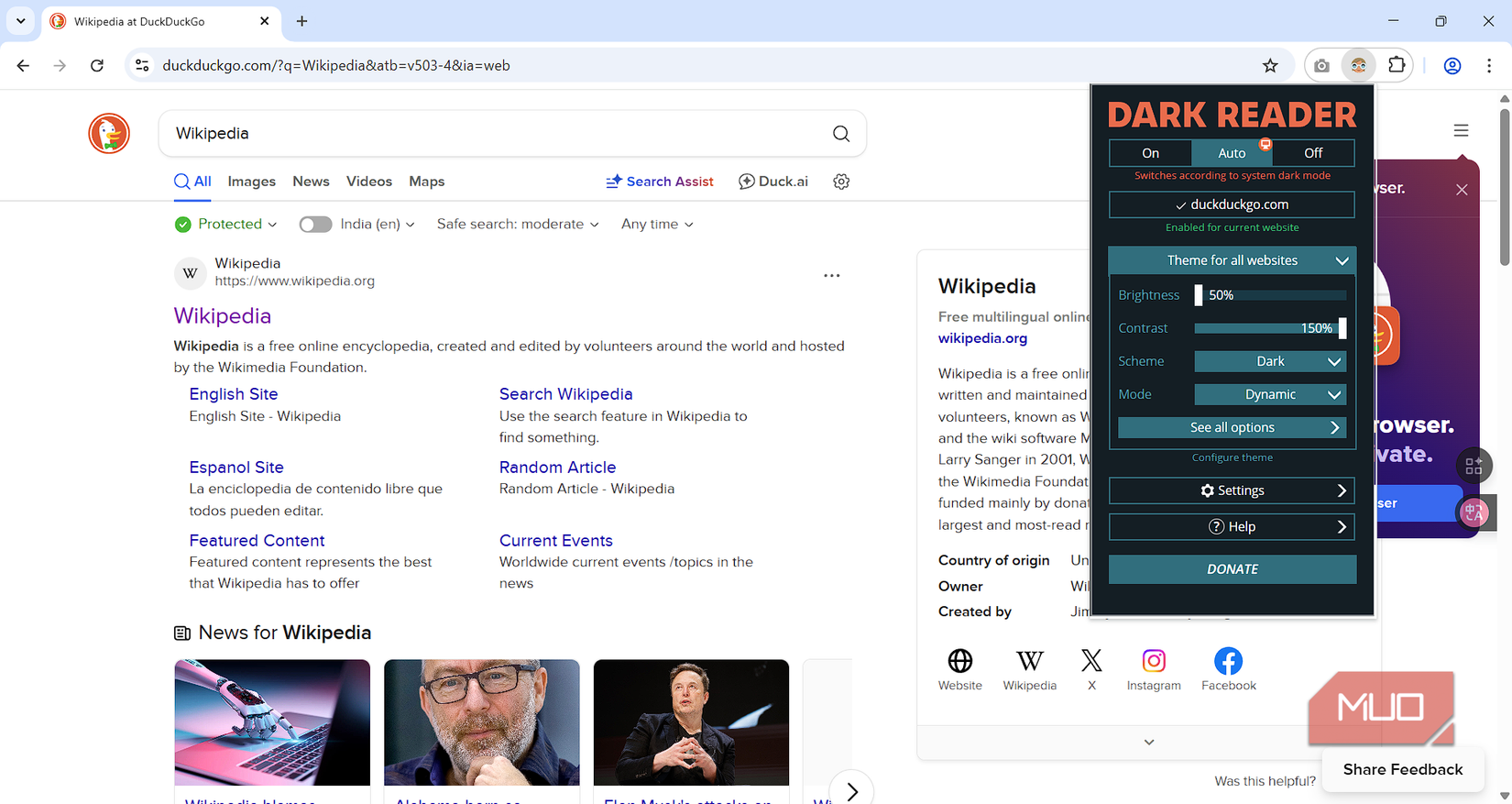This screenshot has height=804, width=1512.
Task: Switch to the Videos tab
Action: [x=369, y=182]
